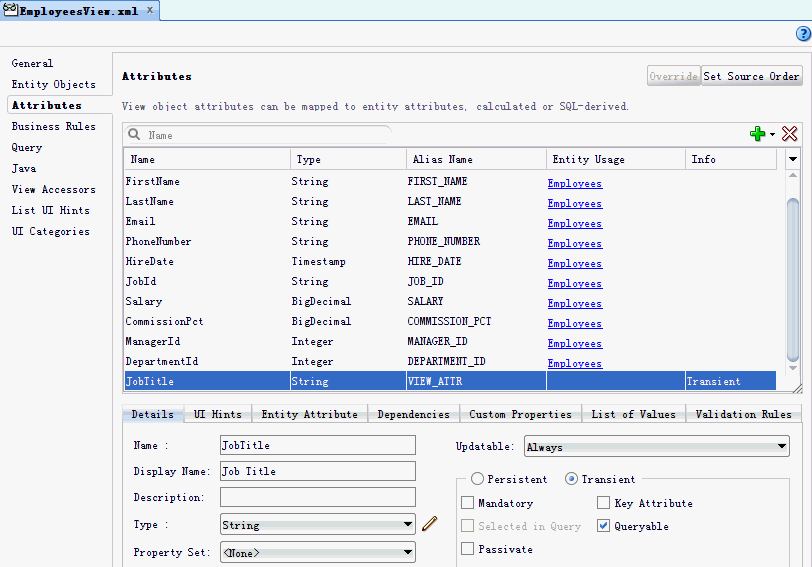The width and height of the screenshot is (812, 567).
Task: Click the Name field containing JobTitle
Action: [x=317, y=445]
